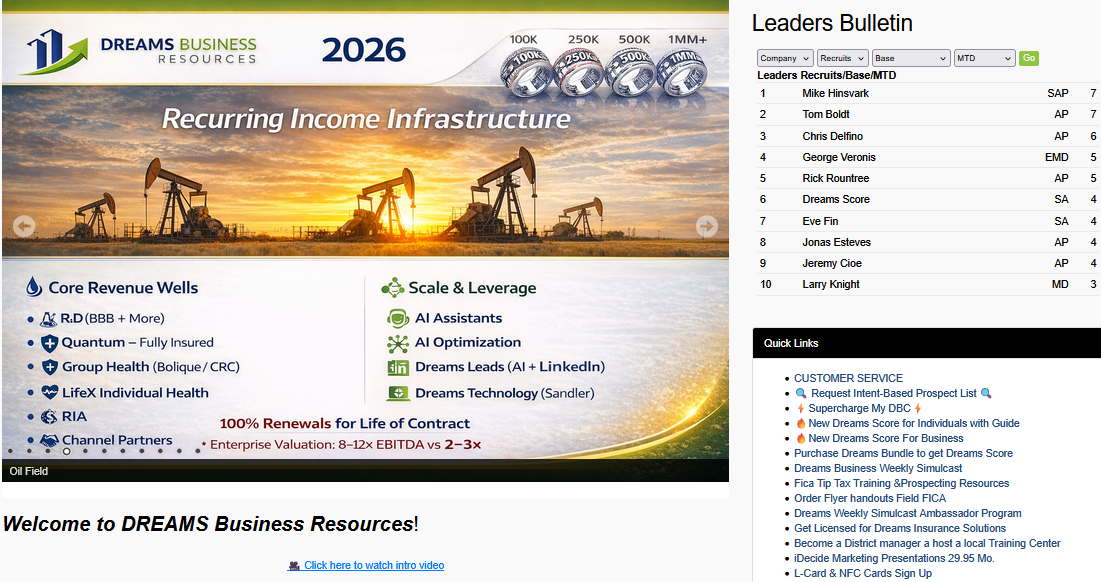Open the Base dropdown in Leaders Bulletin

coord(911,58)
